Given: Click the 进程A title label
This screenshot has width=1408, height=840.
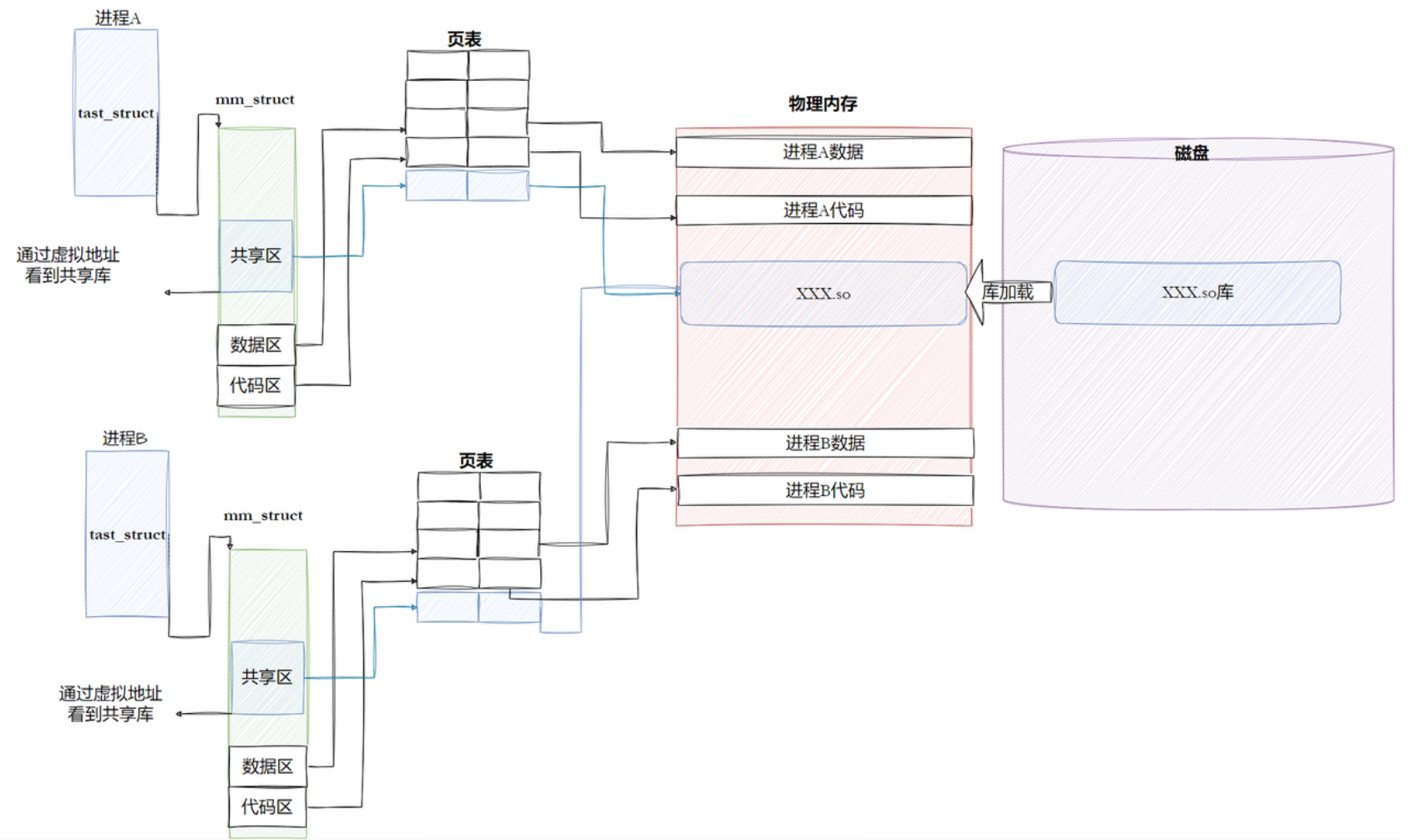Looking at the screenshot, I should pos(118,18).
